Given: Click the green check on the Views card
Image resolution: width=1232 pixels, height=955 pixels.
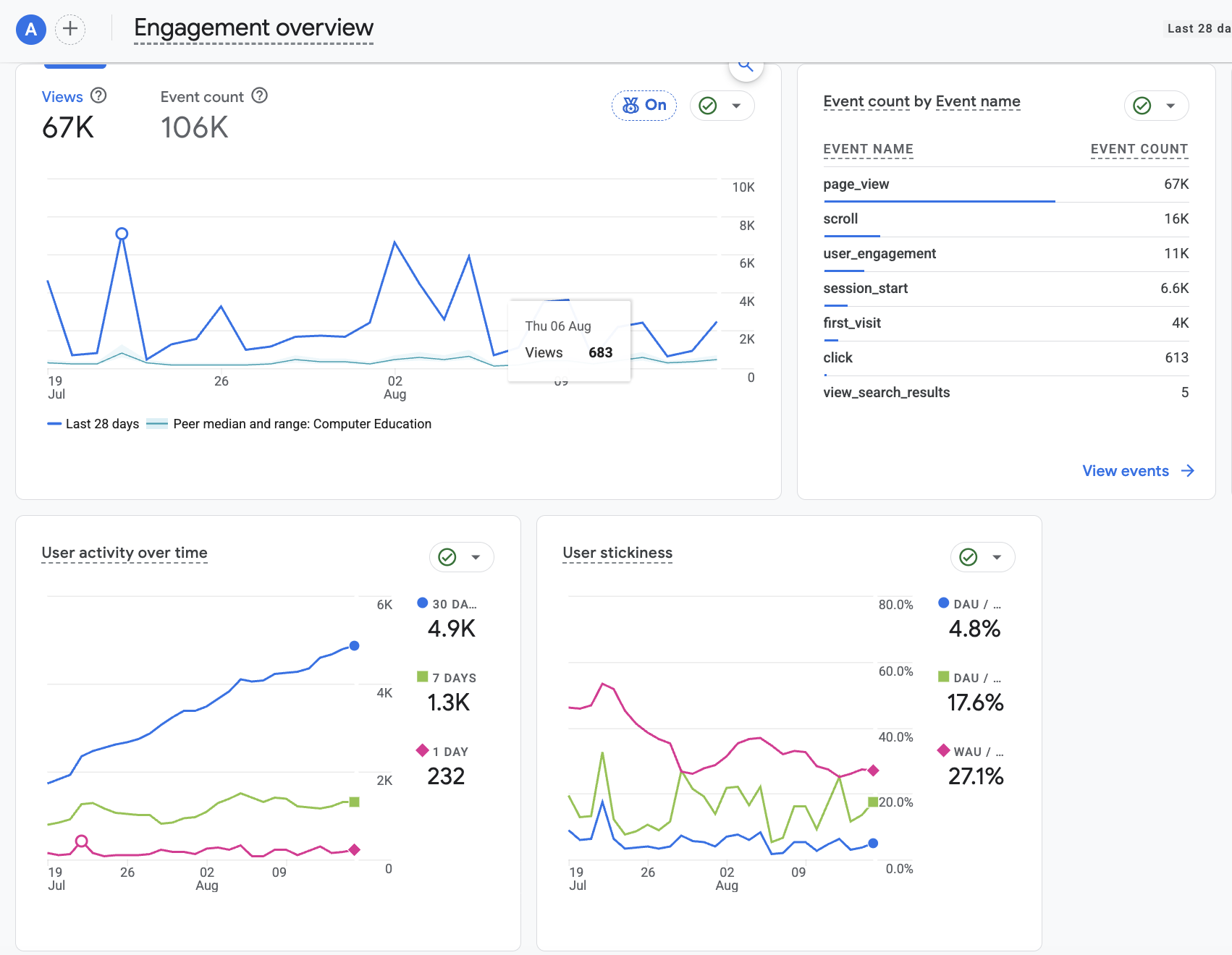Looking at the screenshot, I should pyautogui.click(x=708, y=106).
